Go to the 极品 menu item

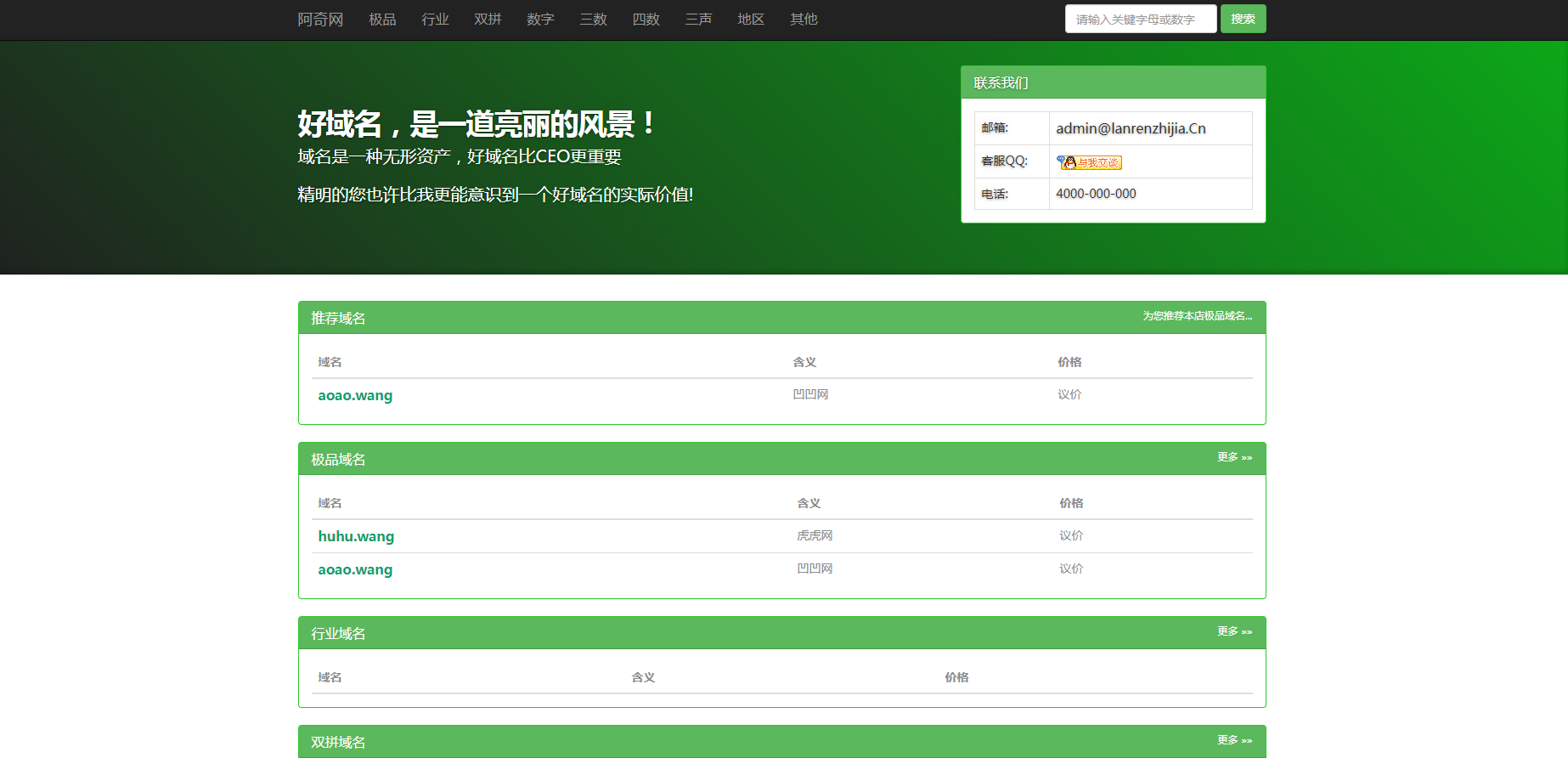[x=382, y=20]
